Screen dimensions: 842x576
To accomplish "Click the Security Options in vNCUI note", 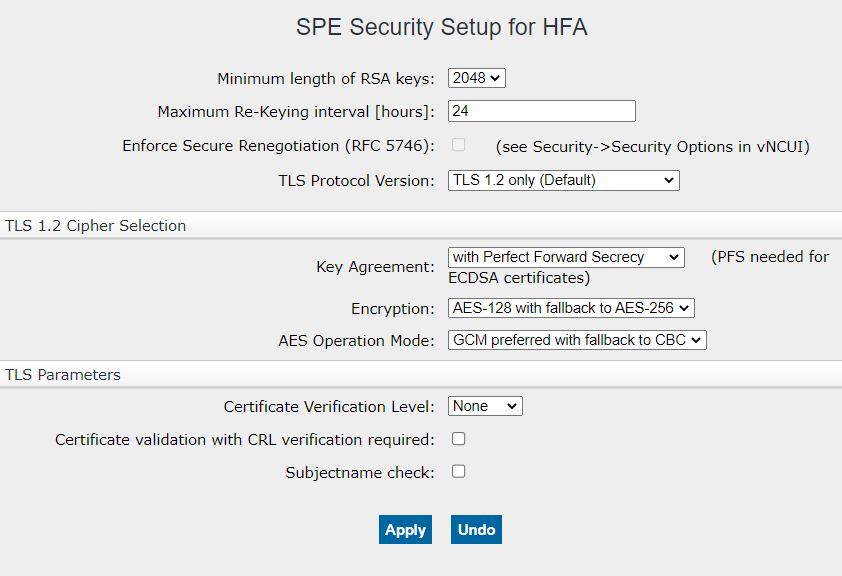I will (652, 147).
